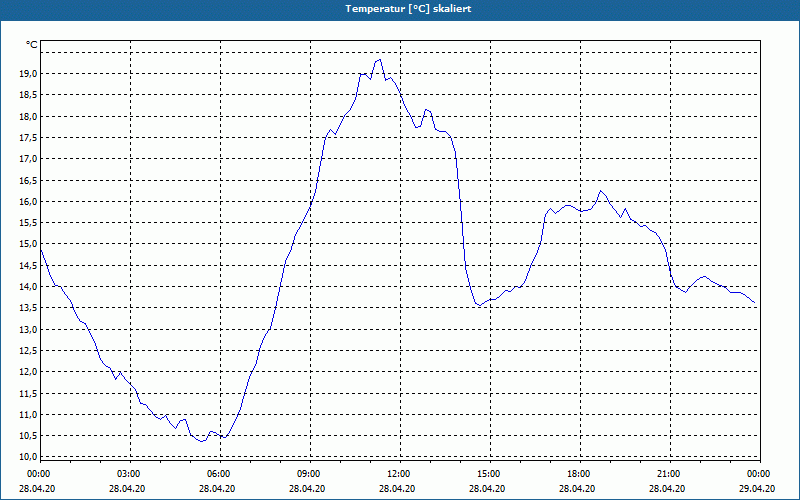The height and width of the screenshot is (500, 800).
Task: Click the 12,0 y-axis value
Action: [x=28, y=371]
